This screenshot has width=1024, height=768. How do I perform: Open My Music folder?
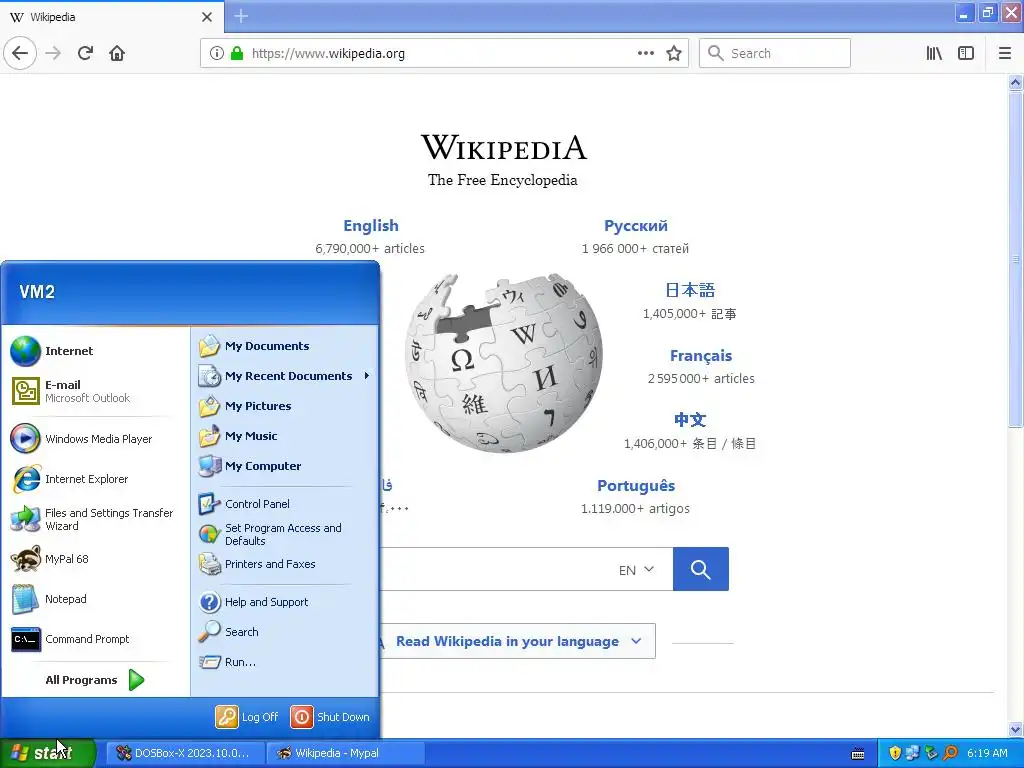coord(285,436)
